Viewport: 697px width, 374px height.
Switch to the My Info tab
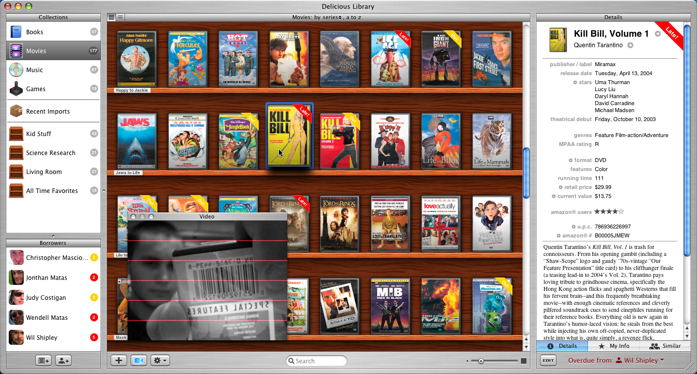[614, 346]
